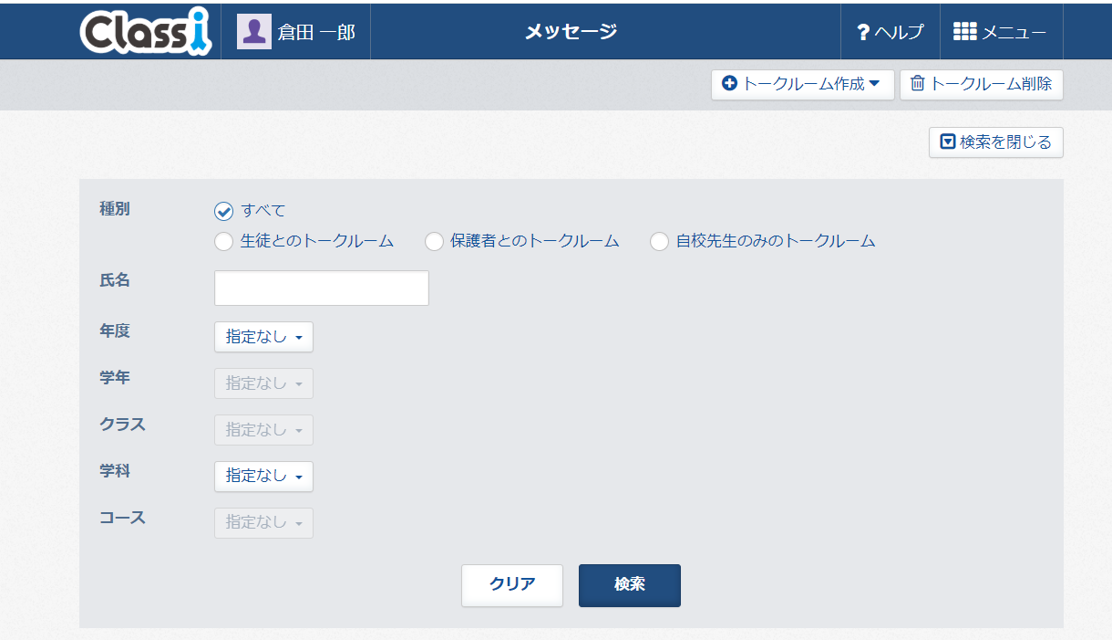Open the 学科 dropdown
Image resolution: width=1112 pixels, height=640 pixels.
263,476
